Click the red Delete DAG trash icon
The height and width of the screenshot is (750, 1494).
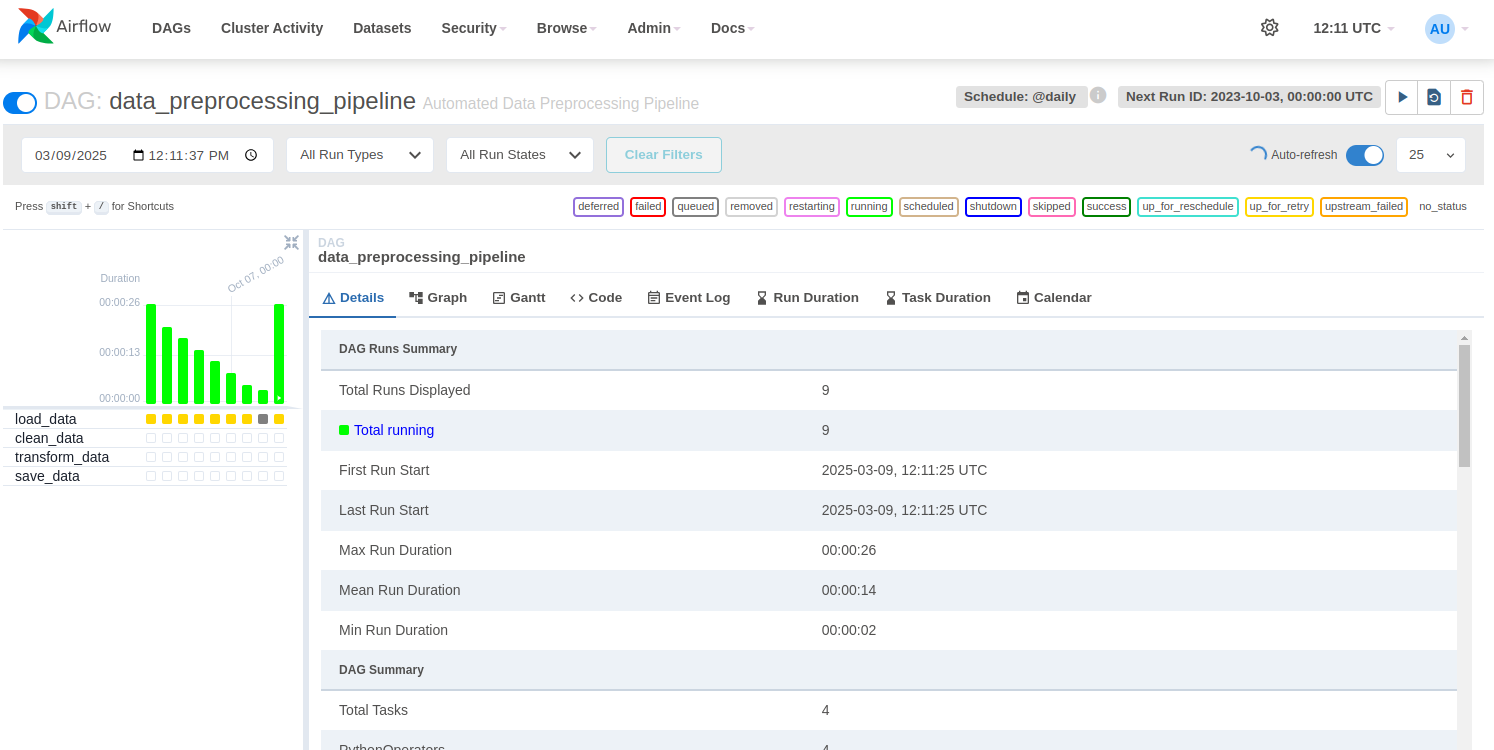(1467, 97)
